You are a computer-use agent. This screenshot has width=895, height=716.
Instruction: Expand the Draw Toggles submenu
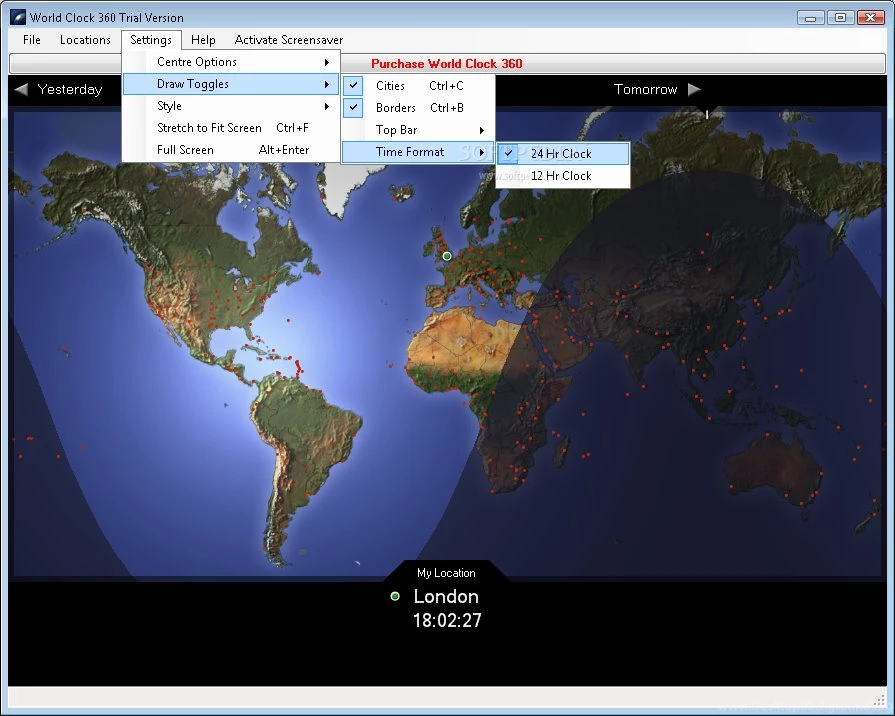point(231,84)
